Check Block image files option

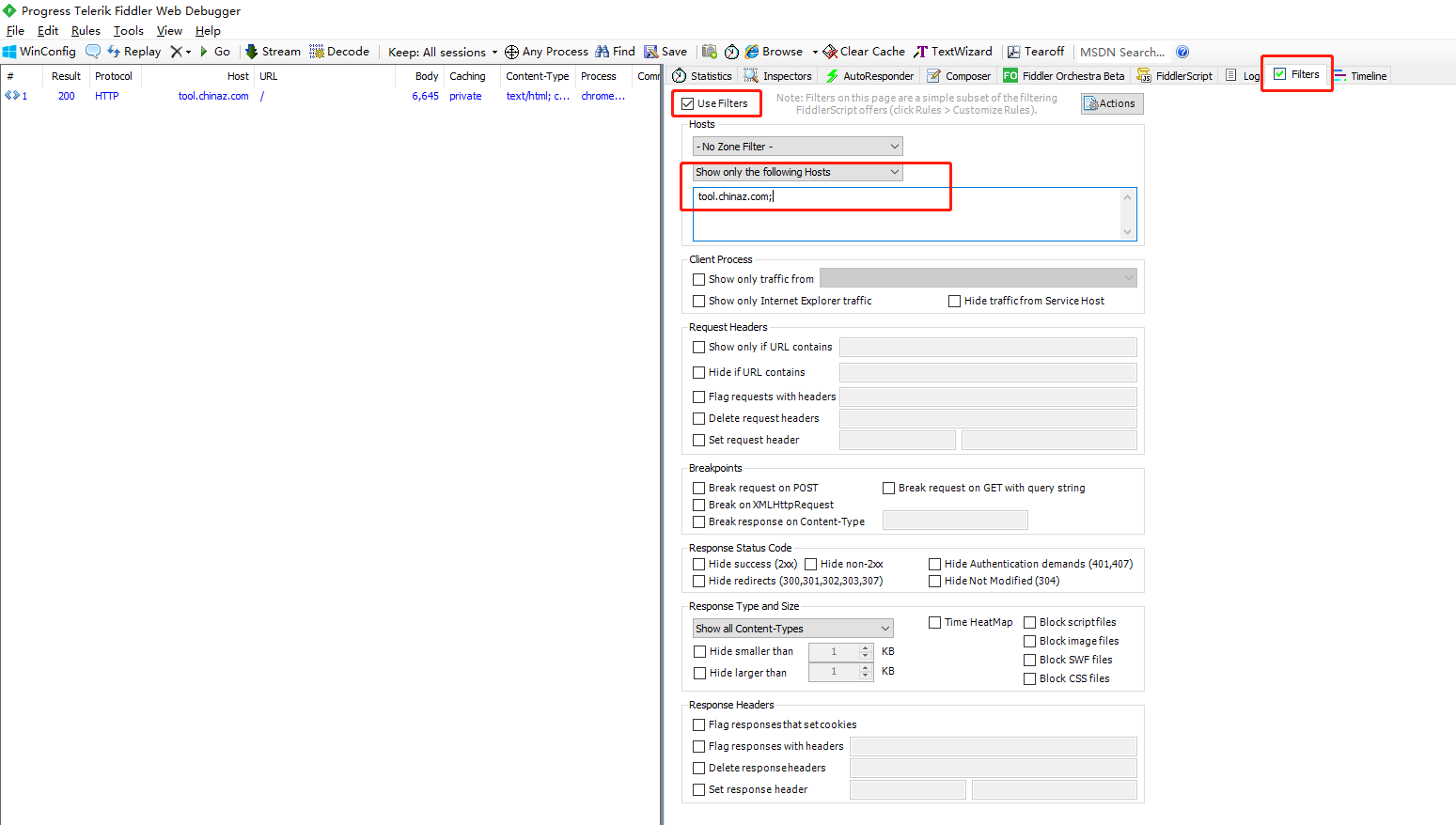click(x=1030, y=642)
